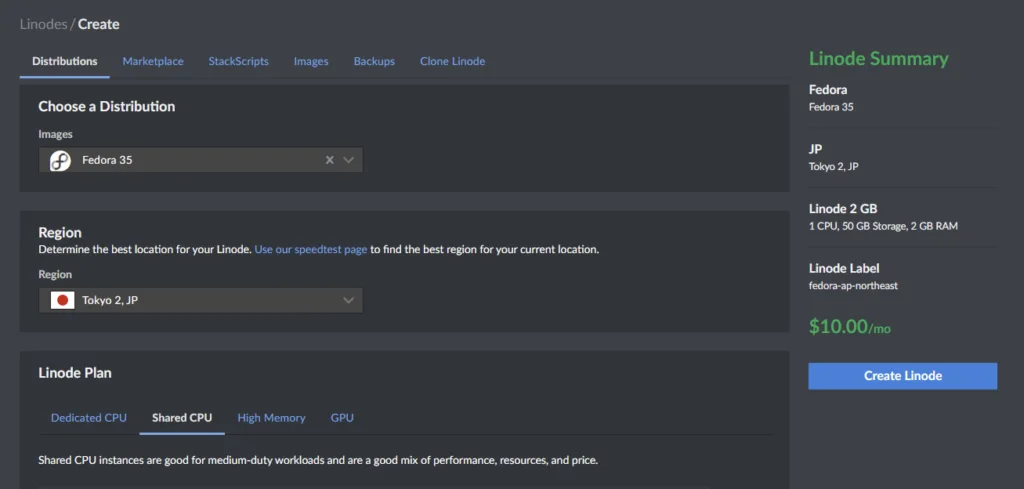Open the Fedora 35 images combo box
This screenshot has height=489, width=1024.
click(x=190, y=160)
